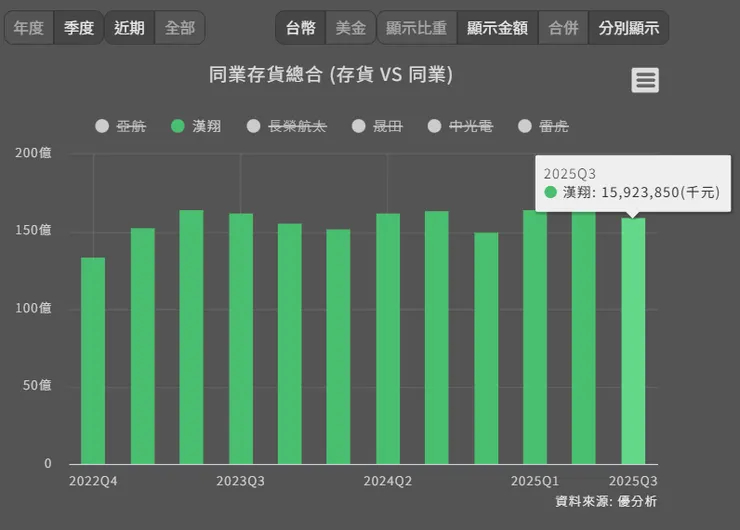Choose 台幣 currency
The width and height of the screenshot is (740, 530).
[301, 28]
